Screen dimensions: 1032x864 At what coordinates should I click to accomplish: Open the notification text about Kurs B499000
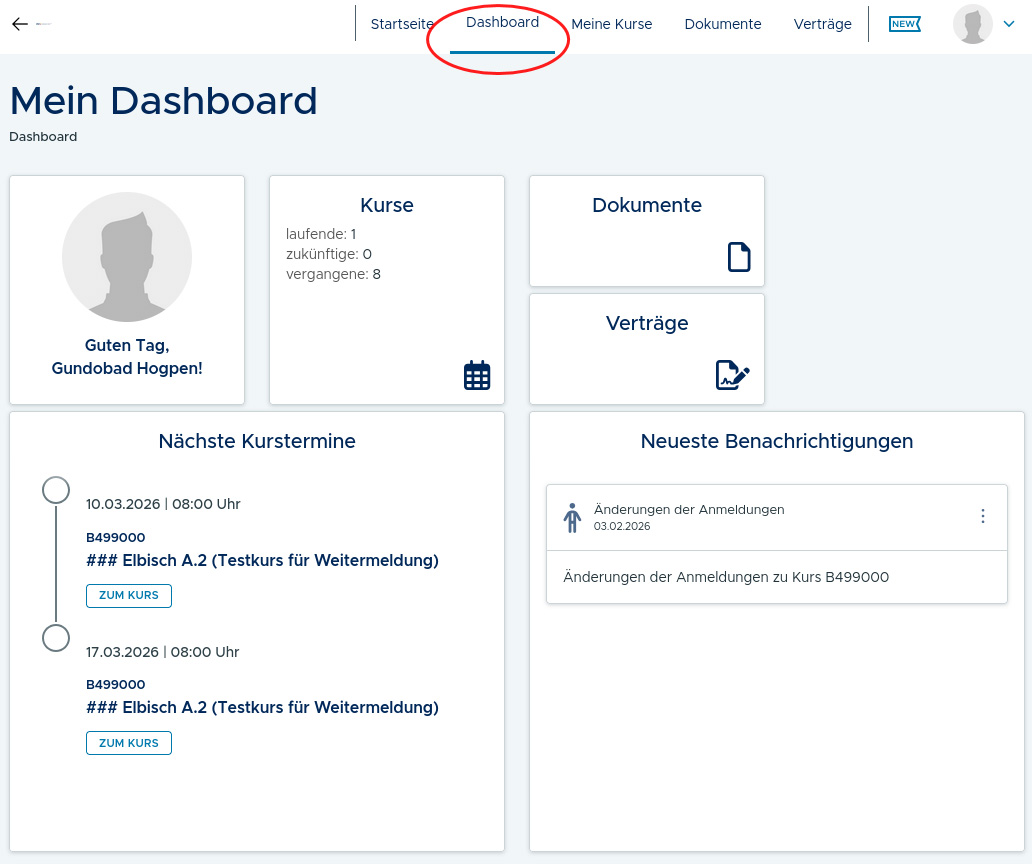coord(726,577)
